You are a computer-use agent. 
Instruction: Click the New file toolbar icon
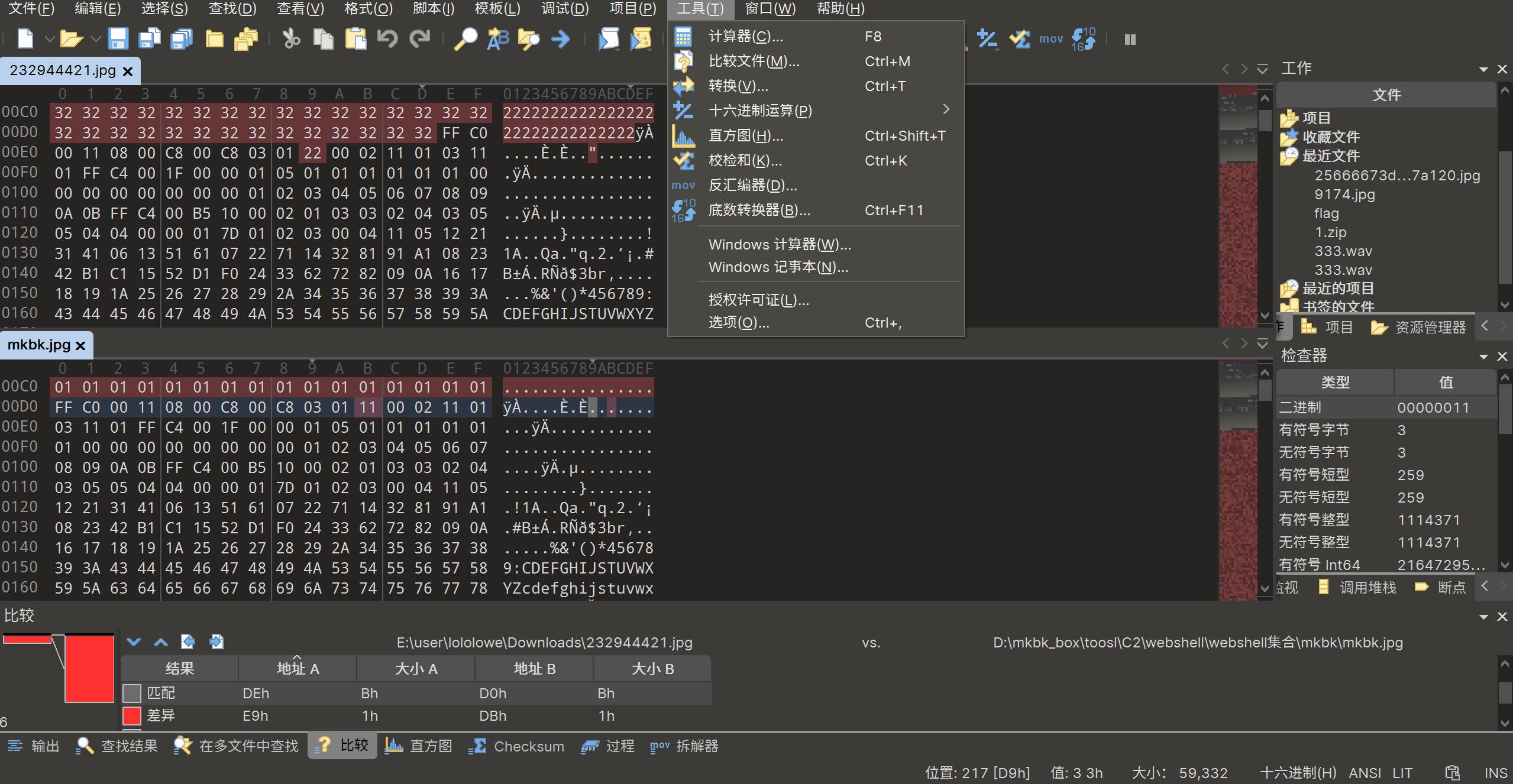pos(25,39)
